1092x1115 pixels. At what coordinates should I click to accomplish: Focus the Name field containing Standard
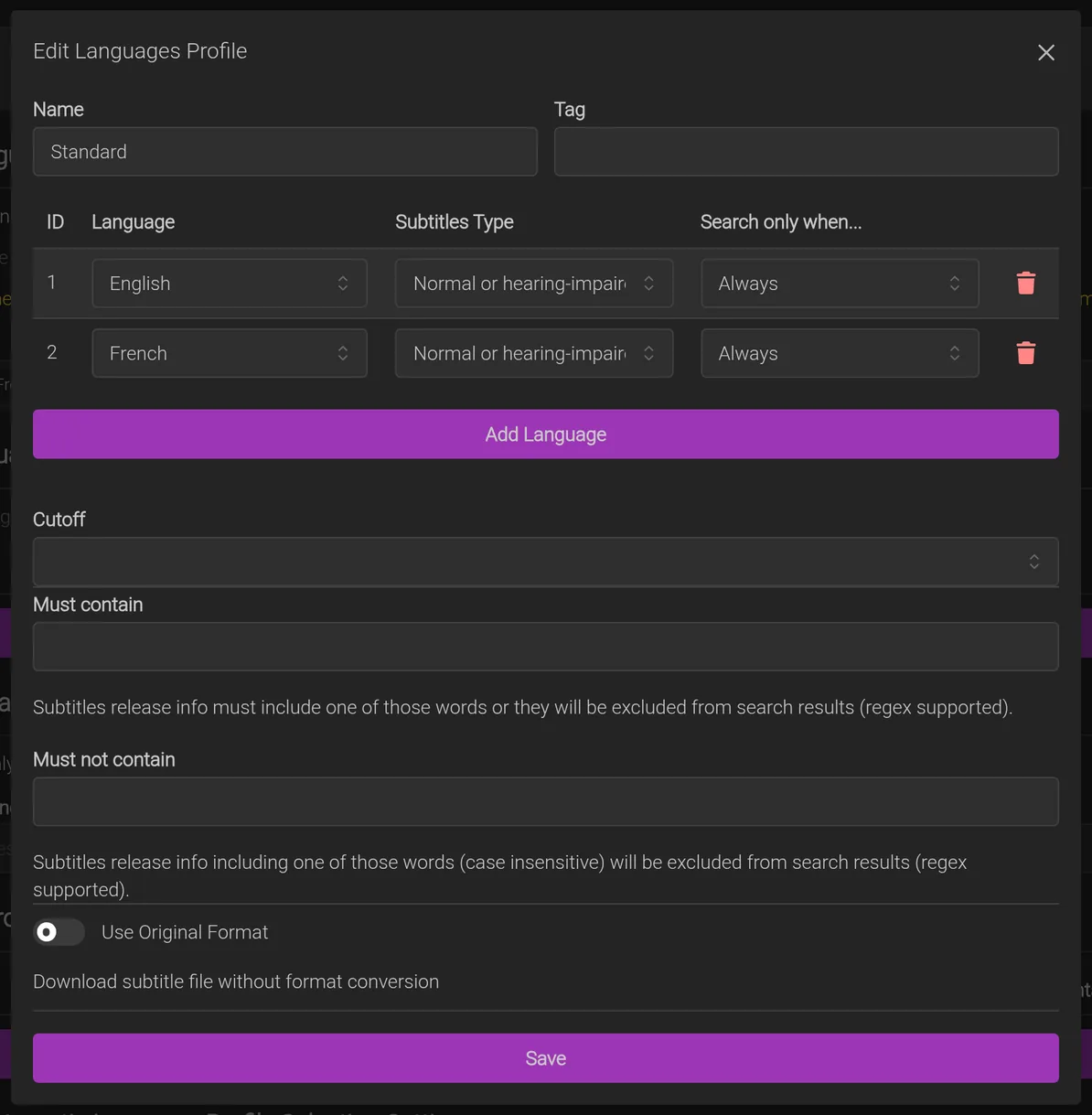click(x=285, y=152)
